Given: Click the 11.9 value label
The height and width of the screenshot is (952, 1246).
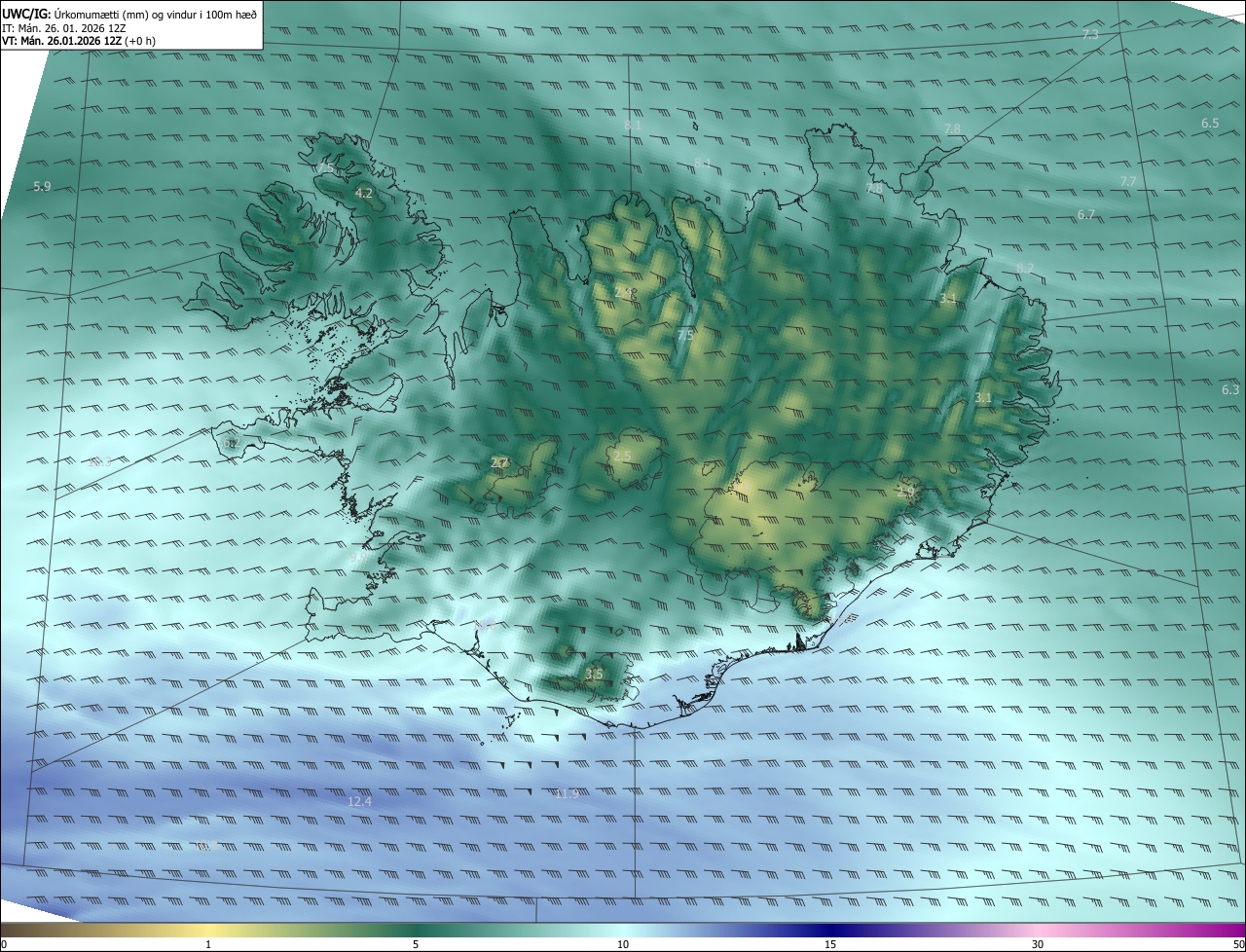Looking at the screenshot, I should coord(567,793).
